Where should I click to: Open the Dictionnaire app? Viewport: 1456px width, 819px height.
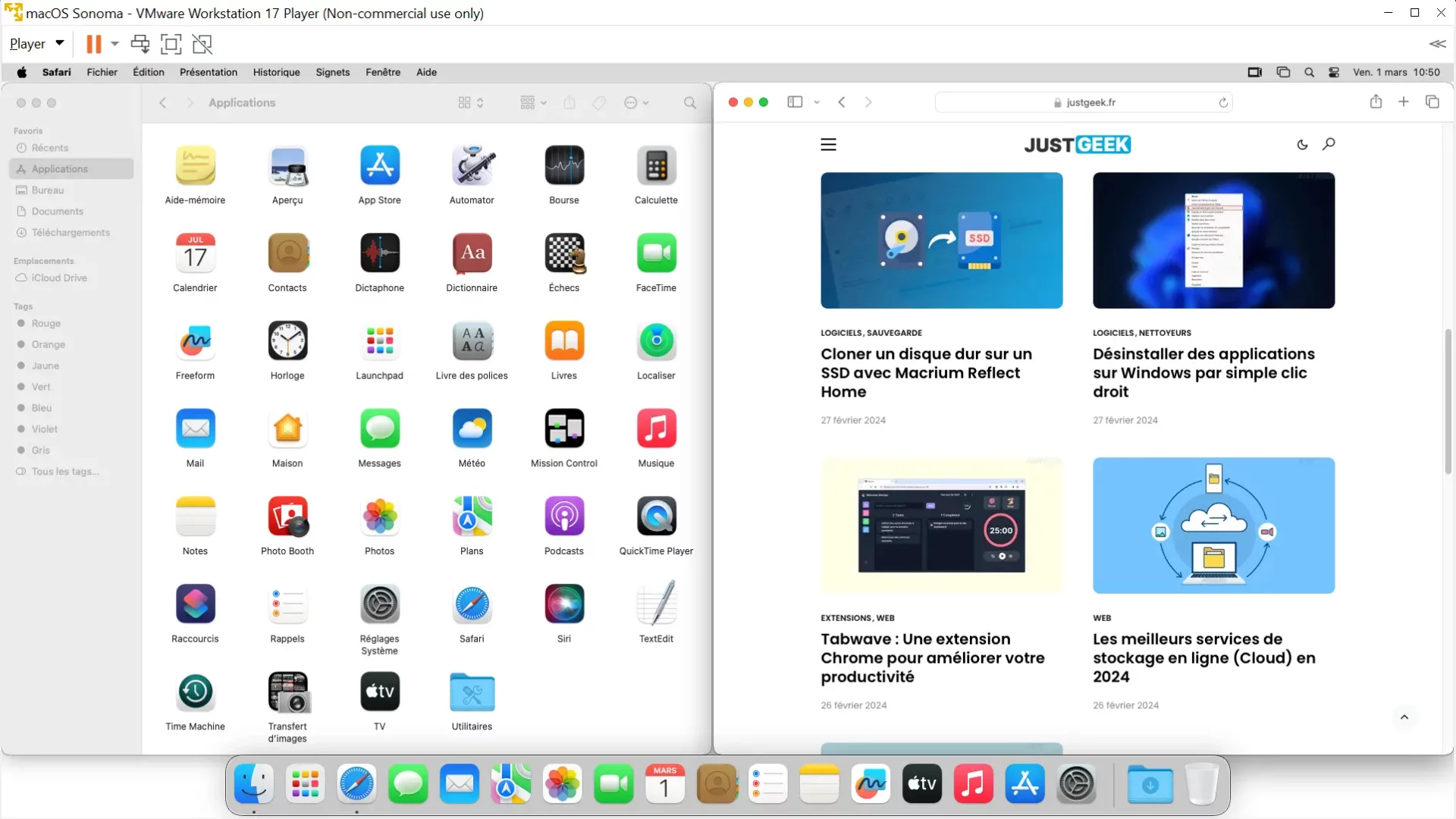472,253
